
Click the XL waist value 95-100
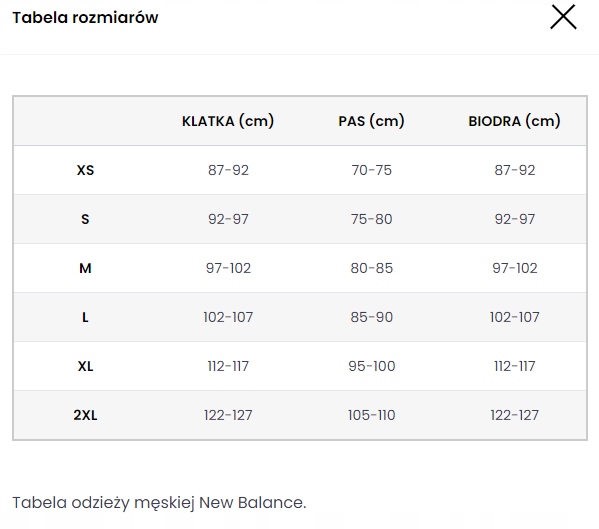click(x=371, y=366)
